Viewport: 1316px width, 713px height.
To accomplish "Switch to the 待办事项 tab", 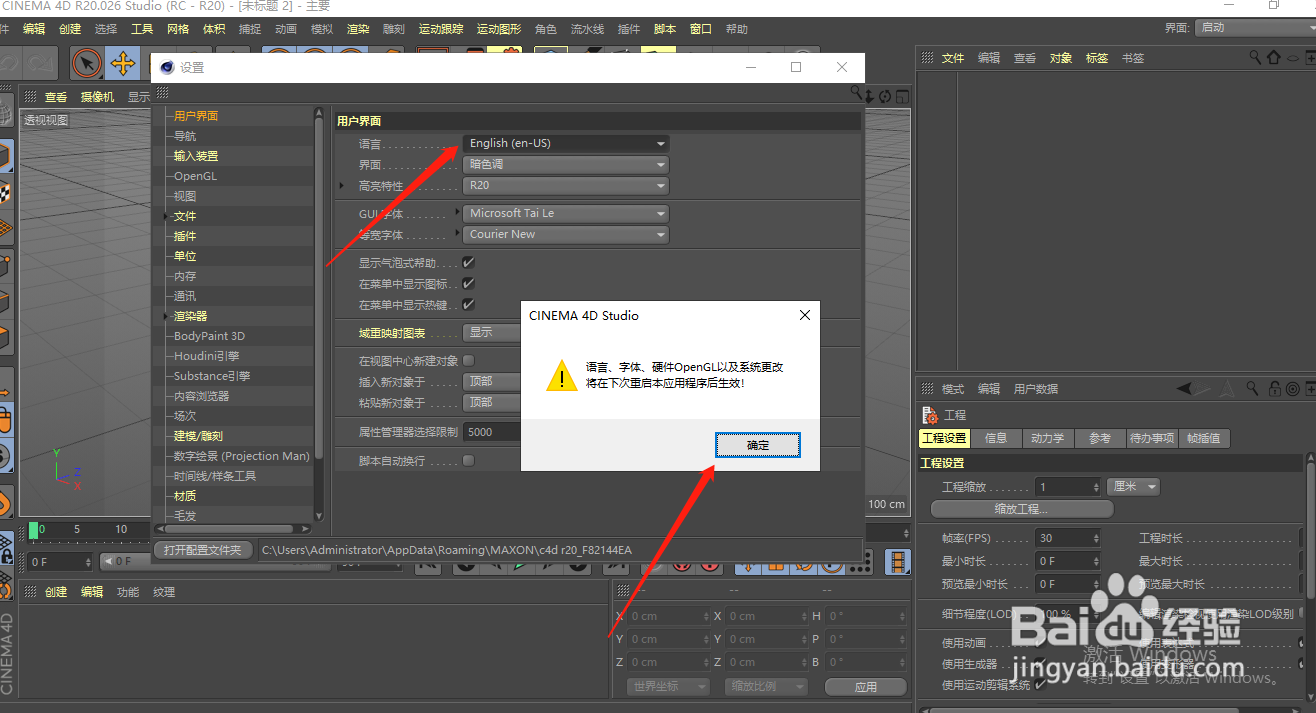I will click(x=1153, y=438).
